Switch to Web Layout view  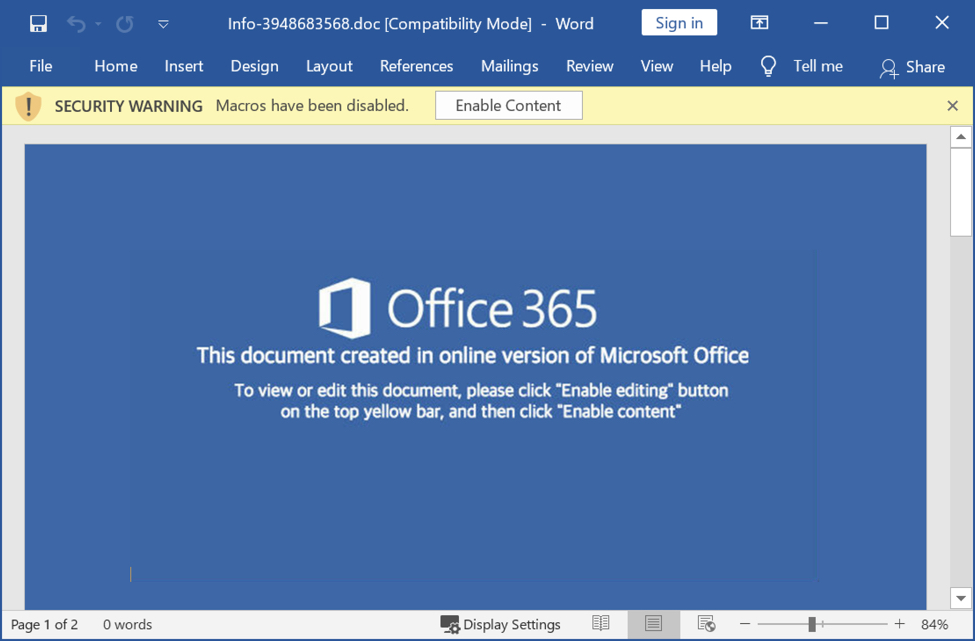(x=706, y=624)
